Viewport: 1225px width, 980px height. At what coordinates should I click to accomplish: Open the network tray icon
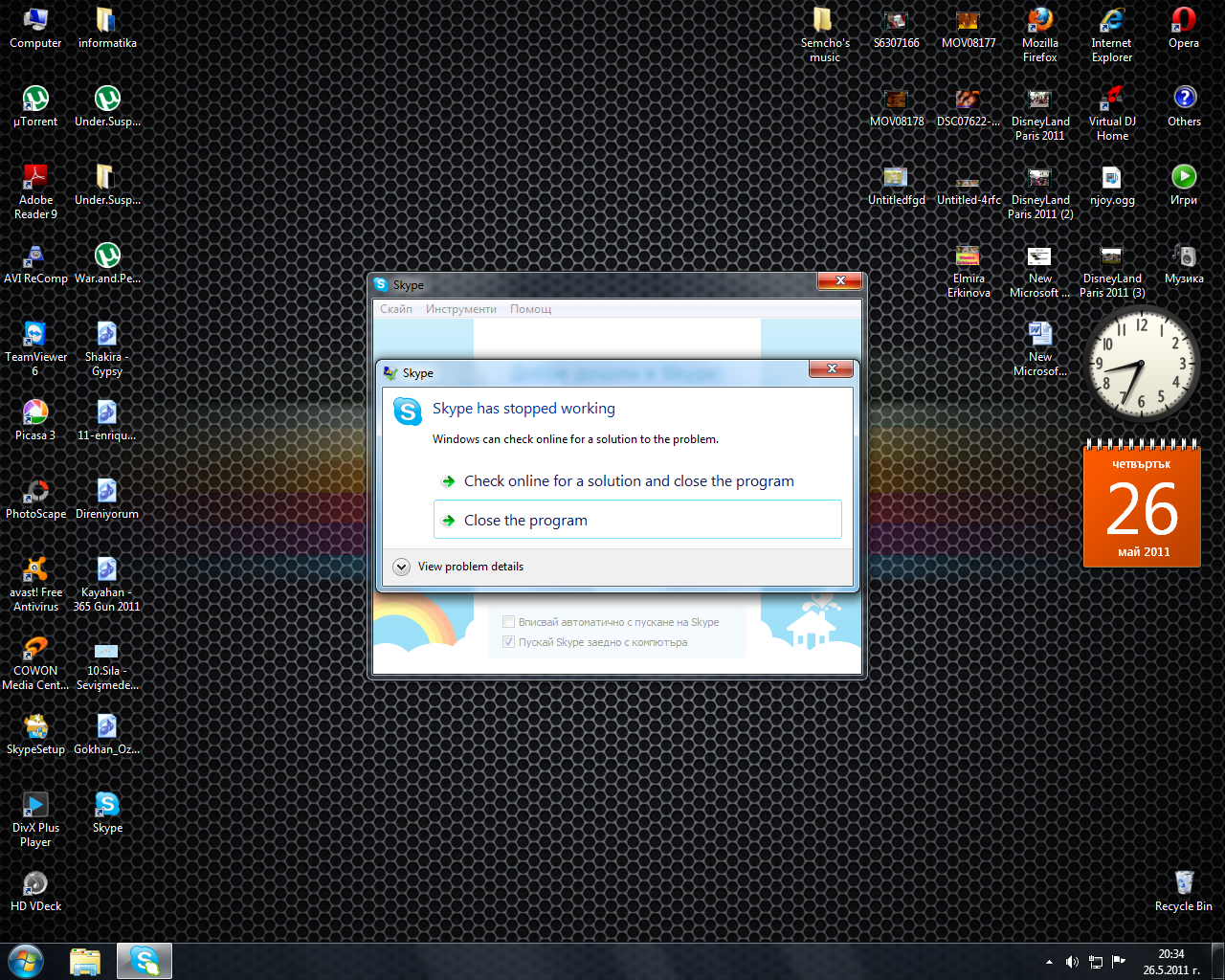[x=1096, y=962]
